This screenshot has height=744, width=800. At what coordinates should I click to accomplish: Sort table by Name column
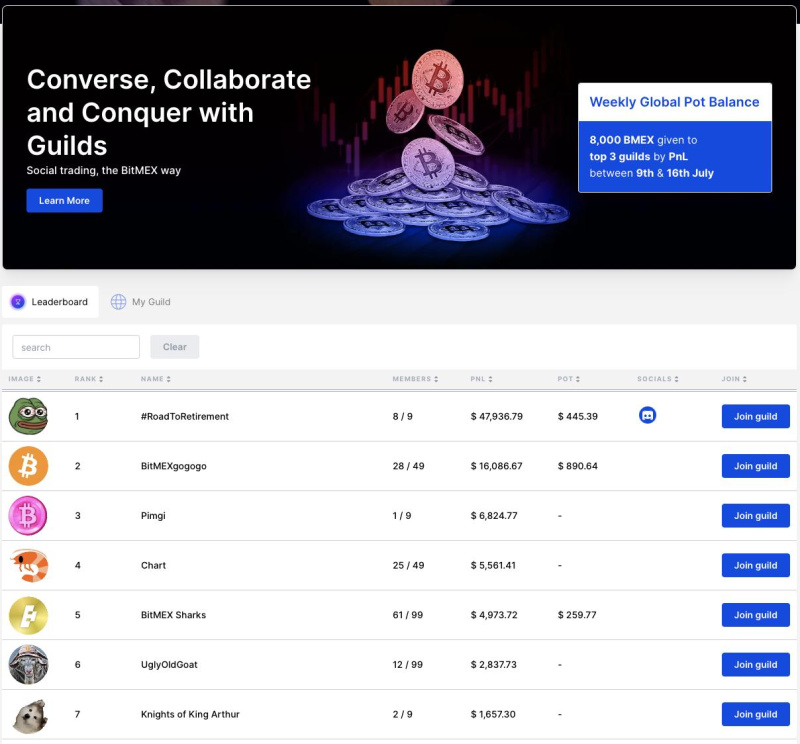[x=156, y=379]
